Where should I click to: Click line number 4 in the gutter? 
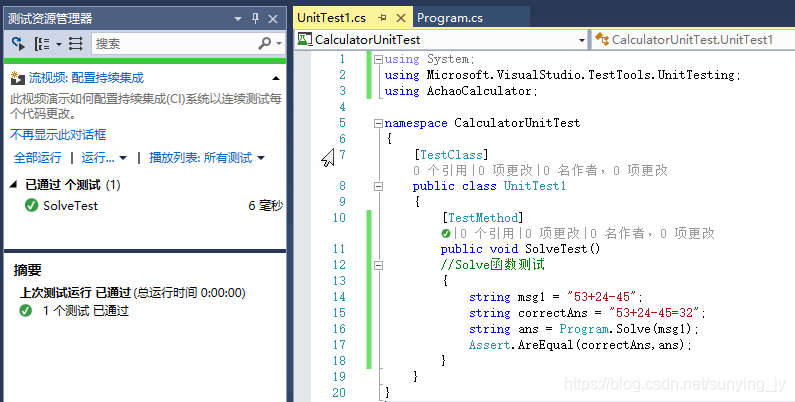pos(342,107)
